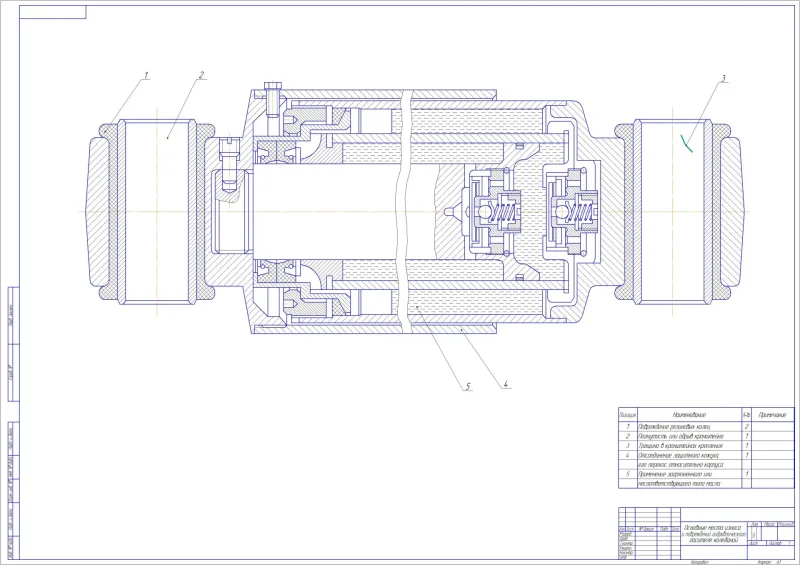Click leader callout number 4 below the housing
The height and width of the screenshot is (565, 800).
pyautogui.click(x=506, y=384)
